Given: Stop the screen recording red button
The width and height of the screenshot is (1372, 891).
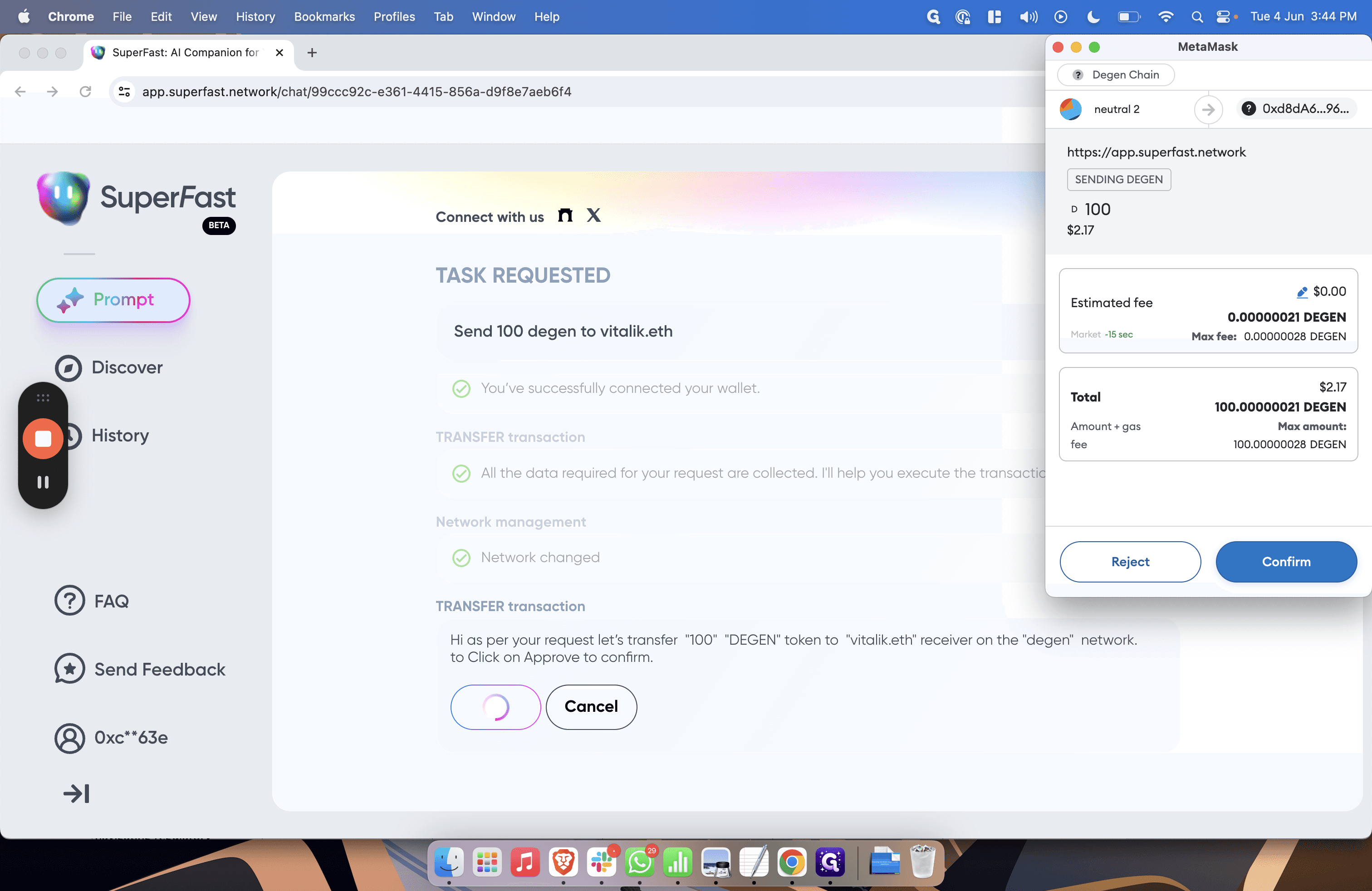Looking at the screenshot, I should point(43,439).
